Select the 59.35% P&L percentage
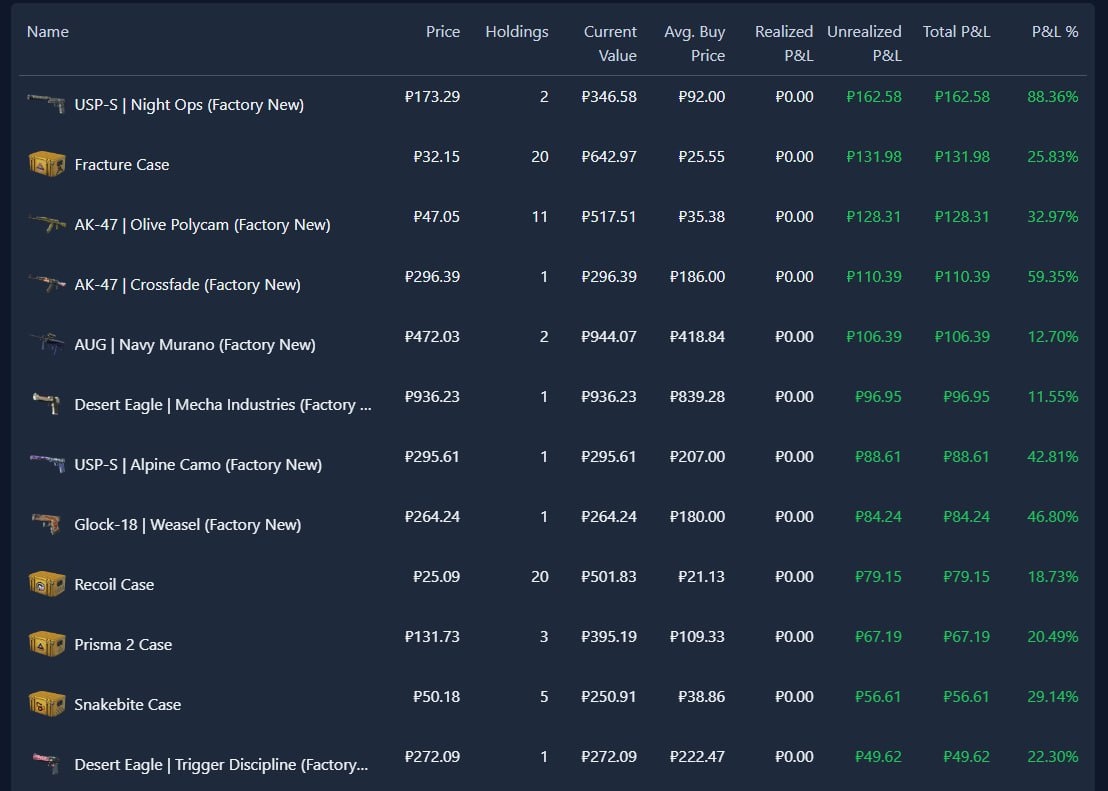1108x791 pixels. click(1052, 277)
